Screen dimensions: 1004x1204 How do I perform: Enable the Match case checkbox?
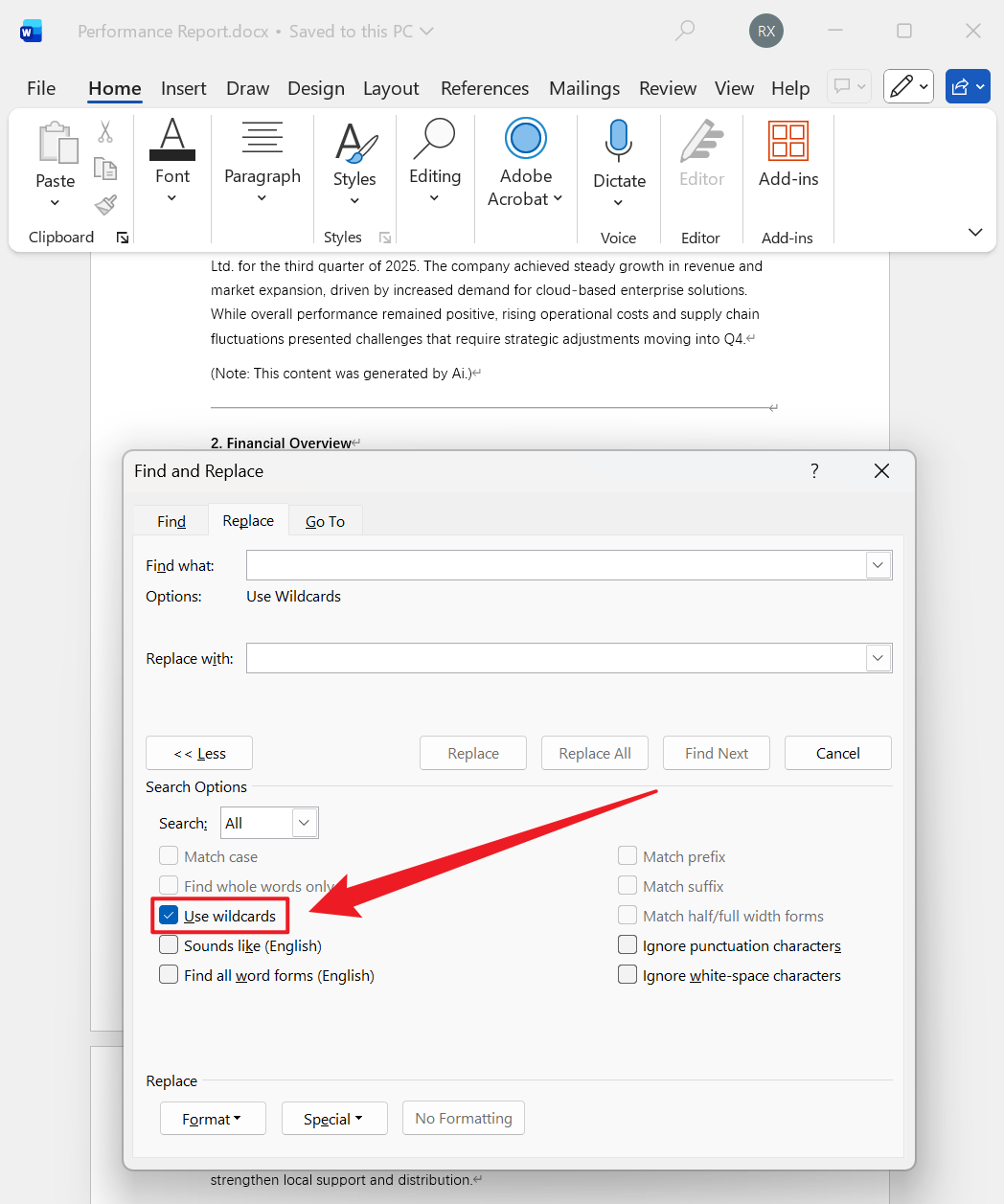[x=169, y=855]
